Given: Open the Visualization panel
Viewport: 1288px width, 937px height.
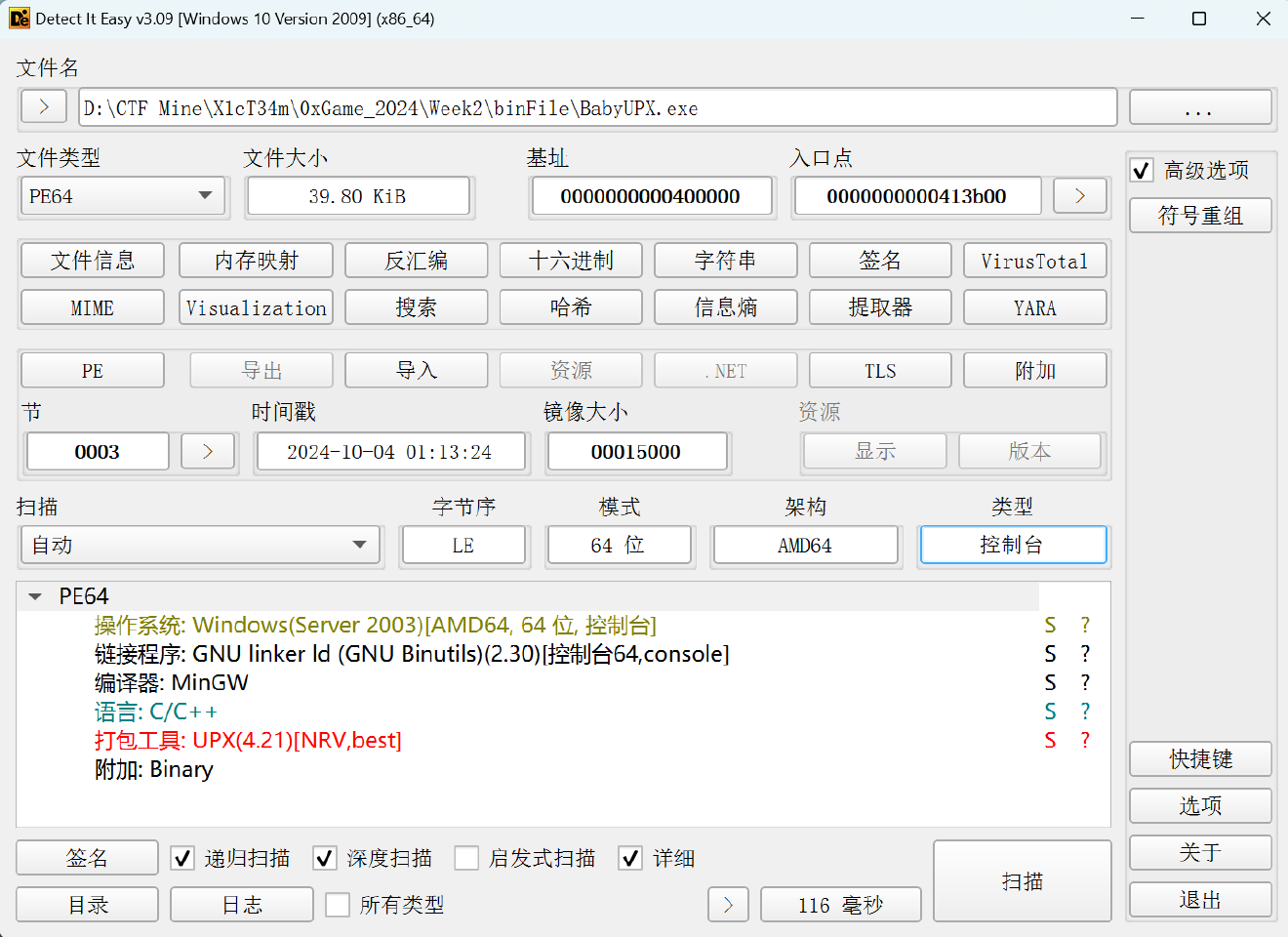Looking at the screenshot, I should (256, 306).
